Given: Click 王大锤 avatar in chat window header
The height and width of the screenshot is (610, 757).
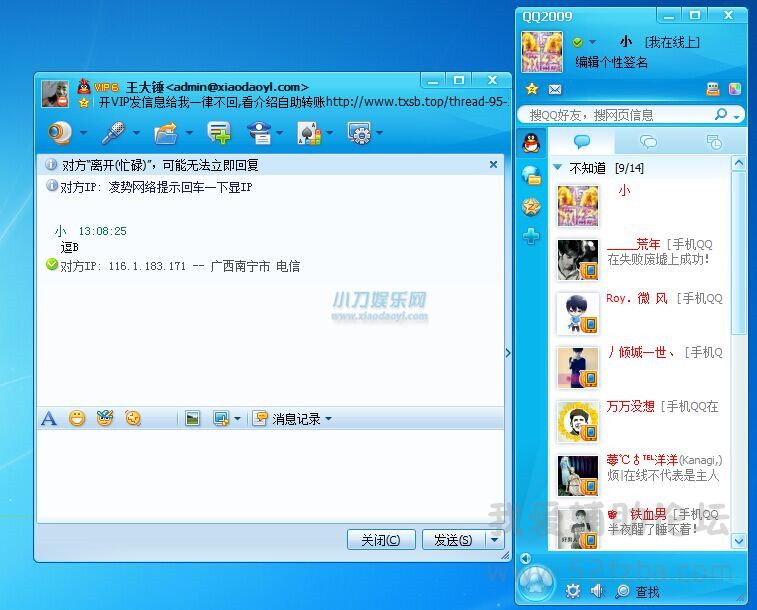Looking at the screenshot, I should (x=55, y=93).
